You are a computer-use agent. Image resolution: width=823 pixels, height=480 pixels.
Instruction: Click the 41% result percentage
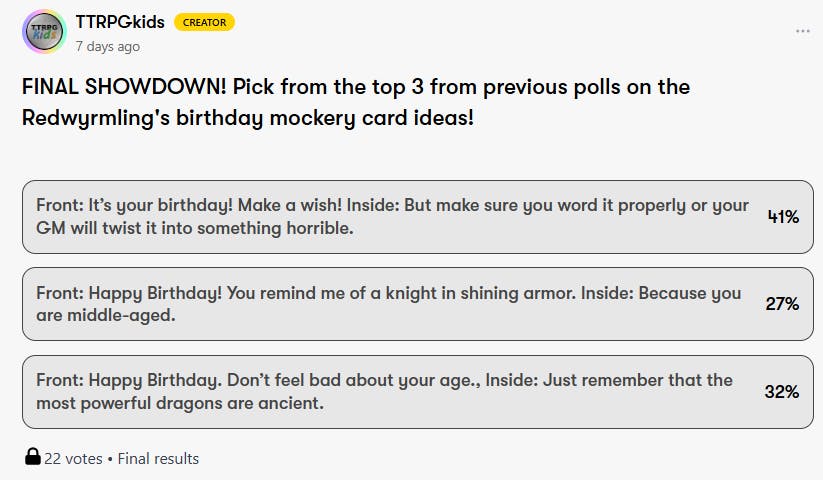coord(782,216)
